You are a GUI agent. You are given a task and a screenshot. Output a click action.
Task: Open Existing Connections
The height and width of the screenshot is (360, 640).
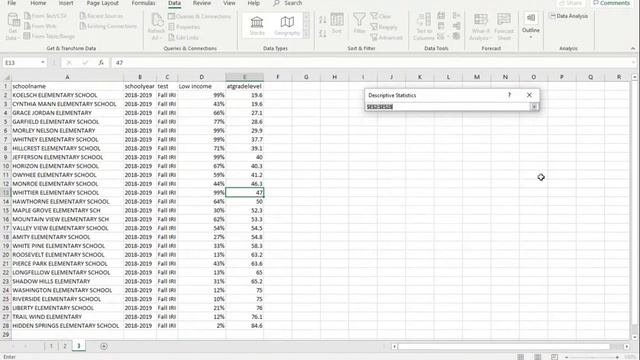(108, 26)
